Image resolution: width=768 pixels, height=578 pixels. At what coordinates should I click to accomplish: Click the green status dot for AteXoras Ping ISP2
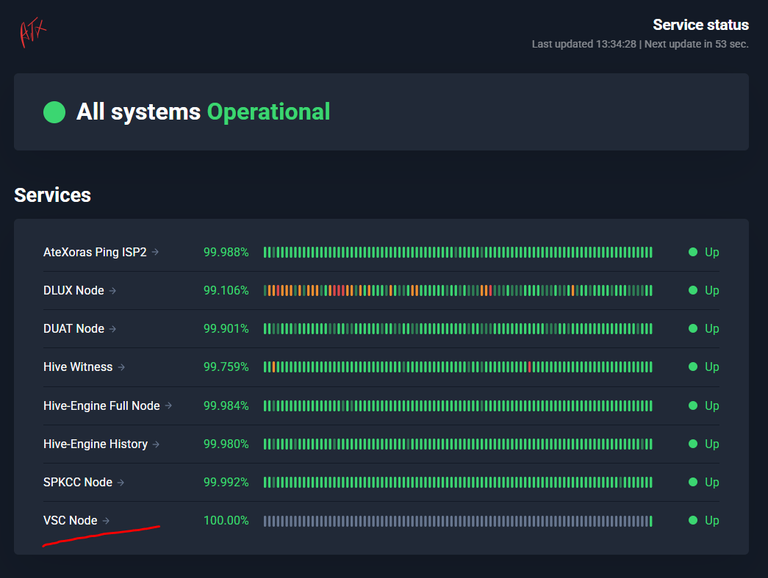tap(693, 252)
